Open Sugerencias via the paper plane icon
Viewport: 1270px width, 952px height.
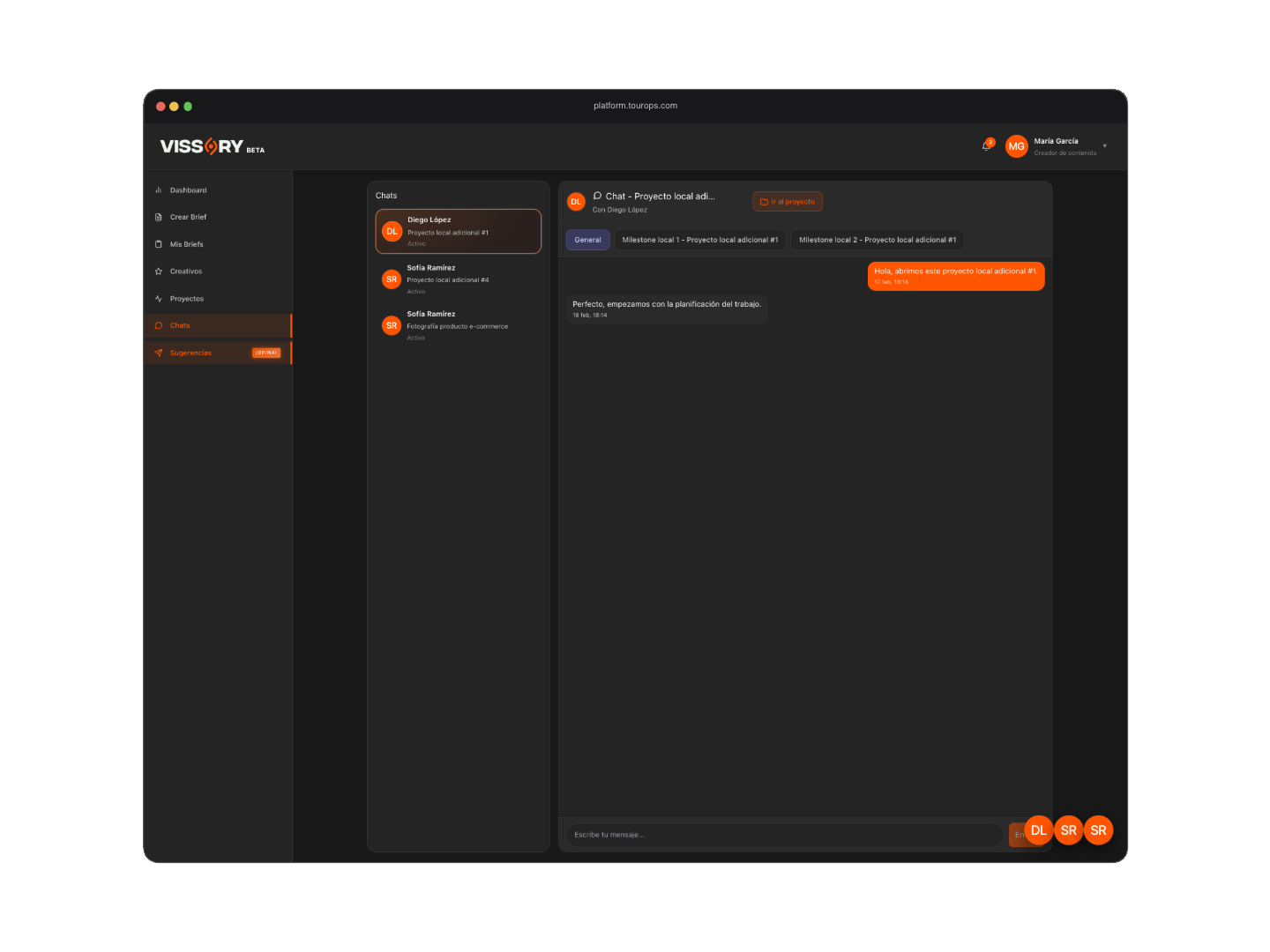pos(160,353)
